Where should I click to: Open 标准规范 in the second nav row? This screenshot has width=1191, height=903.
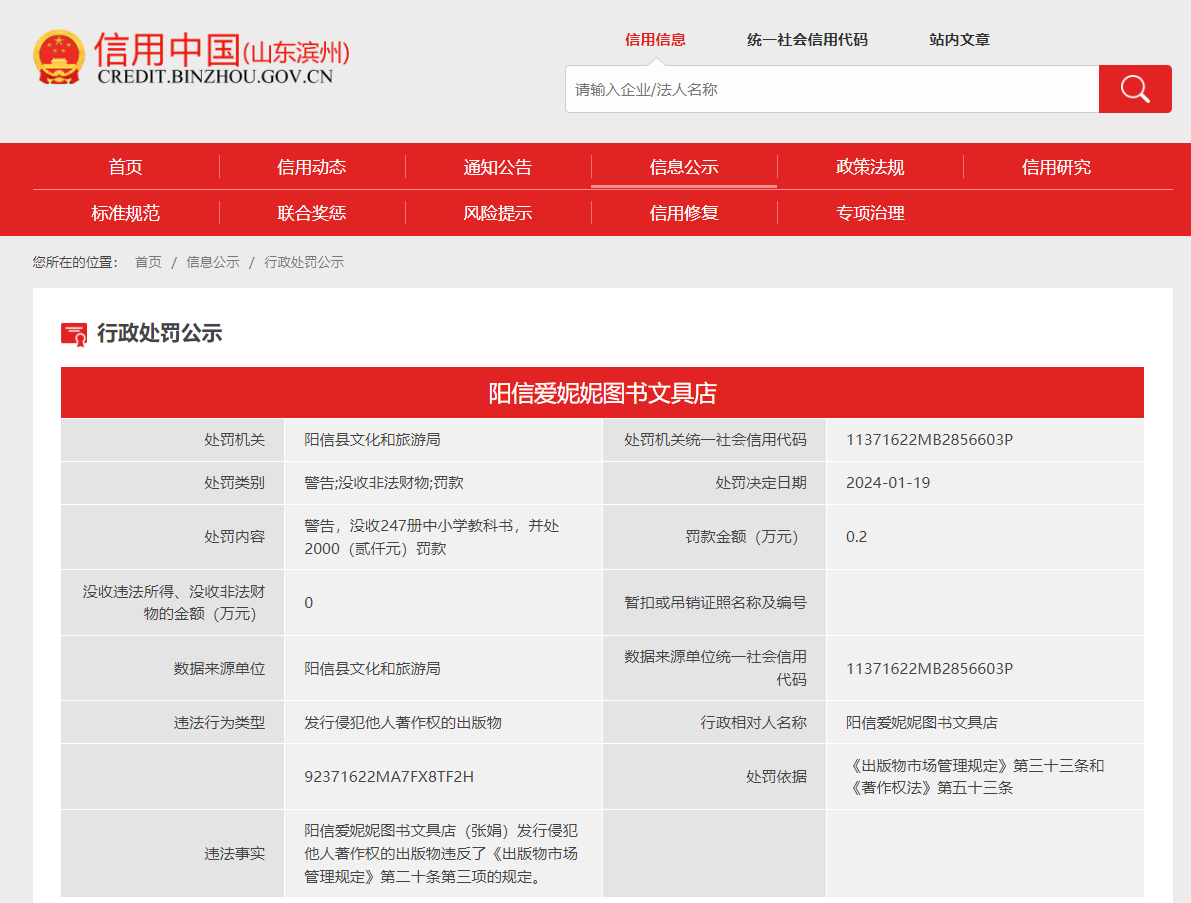[126, 213]
